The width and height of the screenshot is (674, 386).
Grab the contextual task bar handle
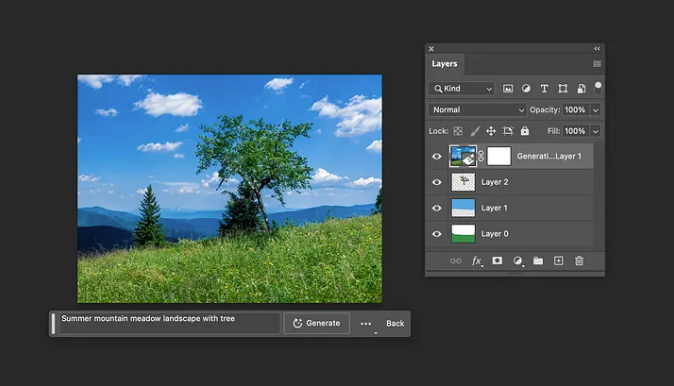53,323
